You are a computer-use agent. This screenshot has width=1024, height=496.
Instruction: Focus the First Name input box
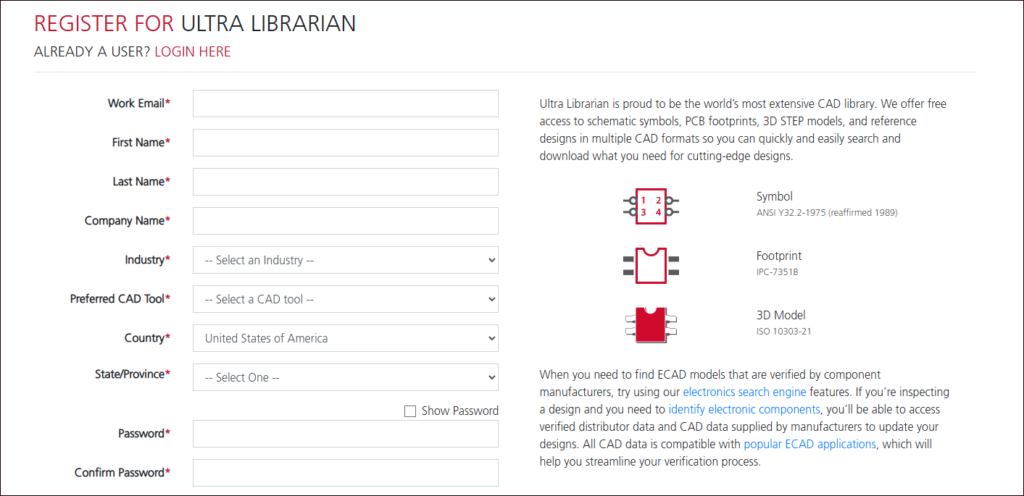345,143
